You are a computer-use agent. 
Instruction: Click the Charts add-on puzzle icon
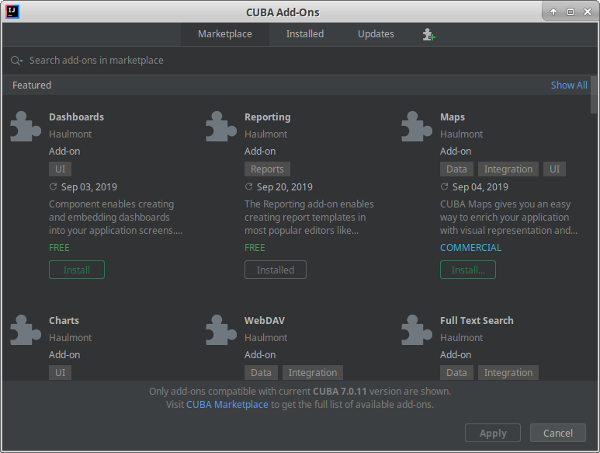point(25,330)
